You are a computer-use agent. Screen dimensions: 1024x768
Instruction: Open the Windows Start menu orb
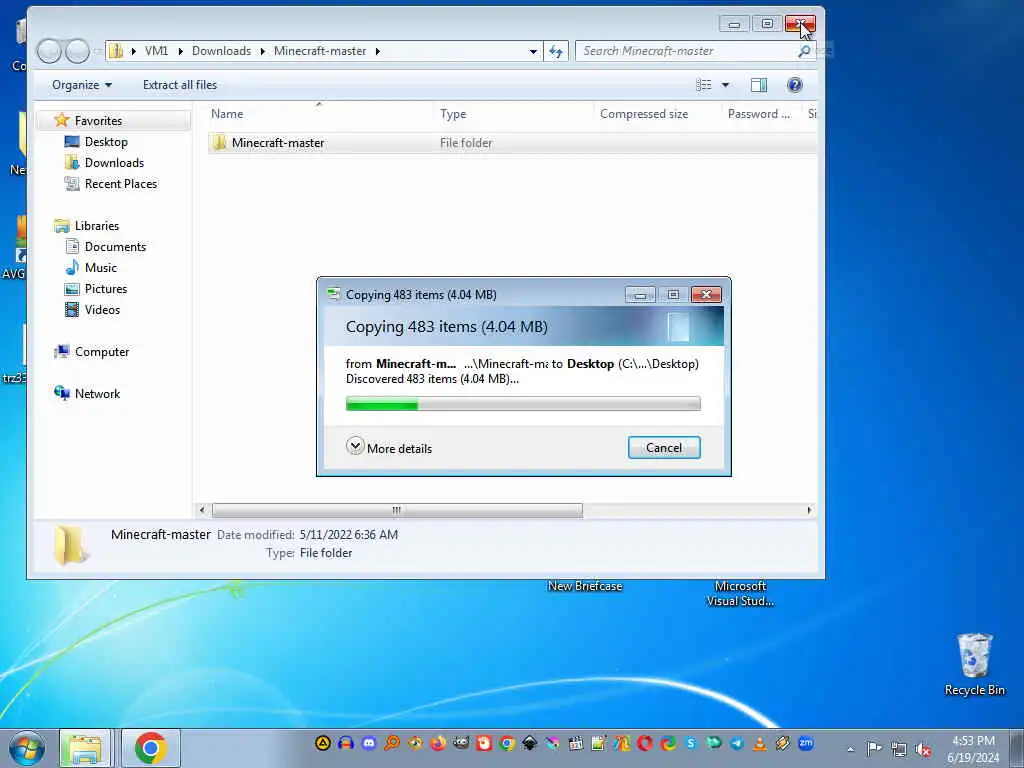[26, 748]
